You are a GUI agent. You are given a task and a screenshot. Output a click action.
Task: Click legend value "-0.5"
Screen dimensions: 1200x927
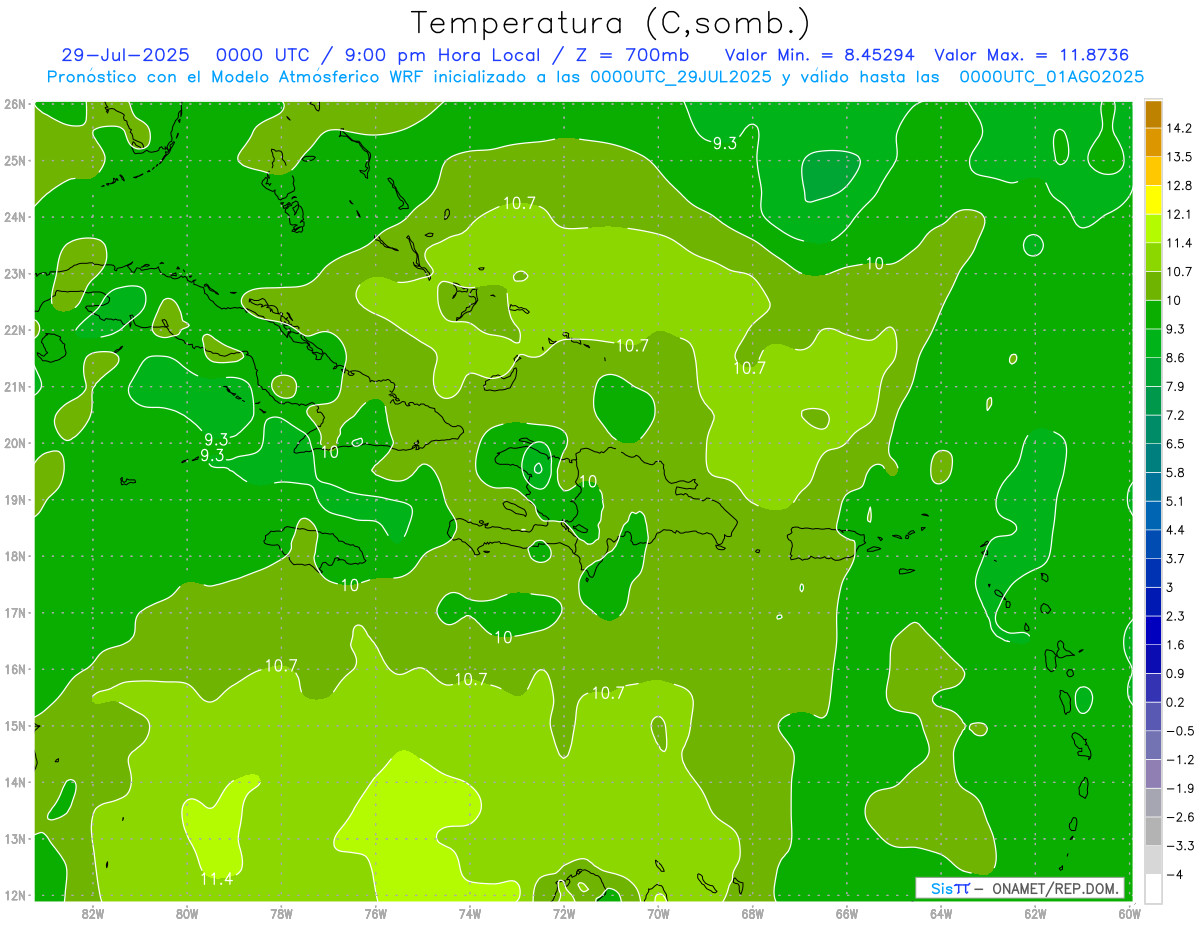pyautogui.click(x=1179, y=731)
